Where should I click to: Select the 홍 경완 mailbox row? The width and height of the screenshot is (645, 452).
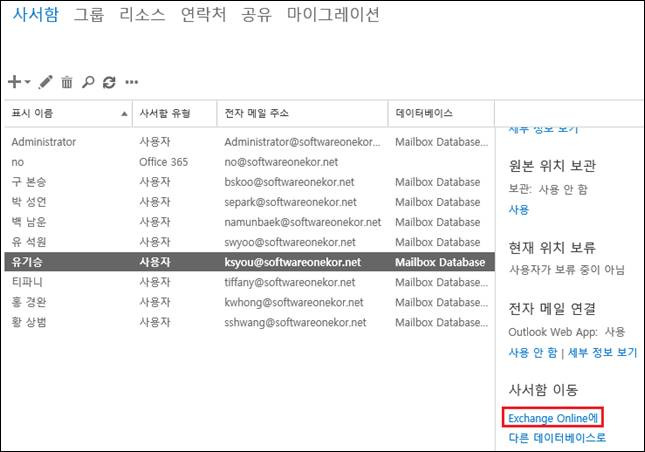(249, 302)
